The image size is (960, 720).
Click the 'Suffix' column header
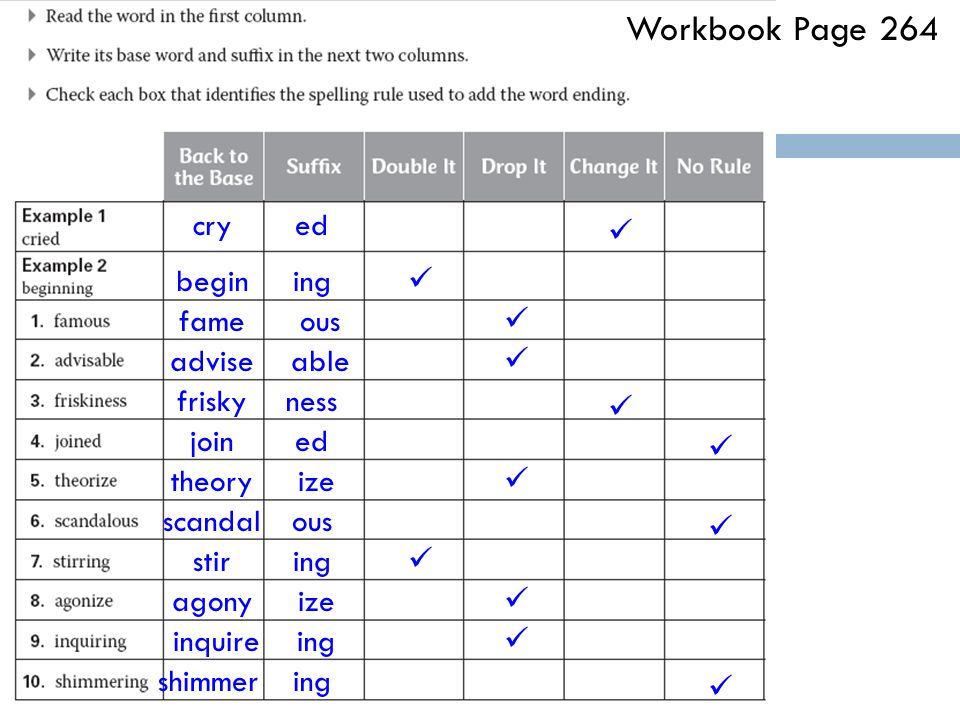pyautogui.click(x=314, y=167)
